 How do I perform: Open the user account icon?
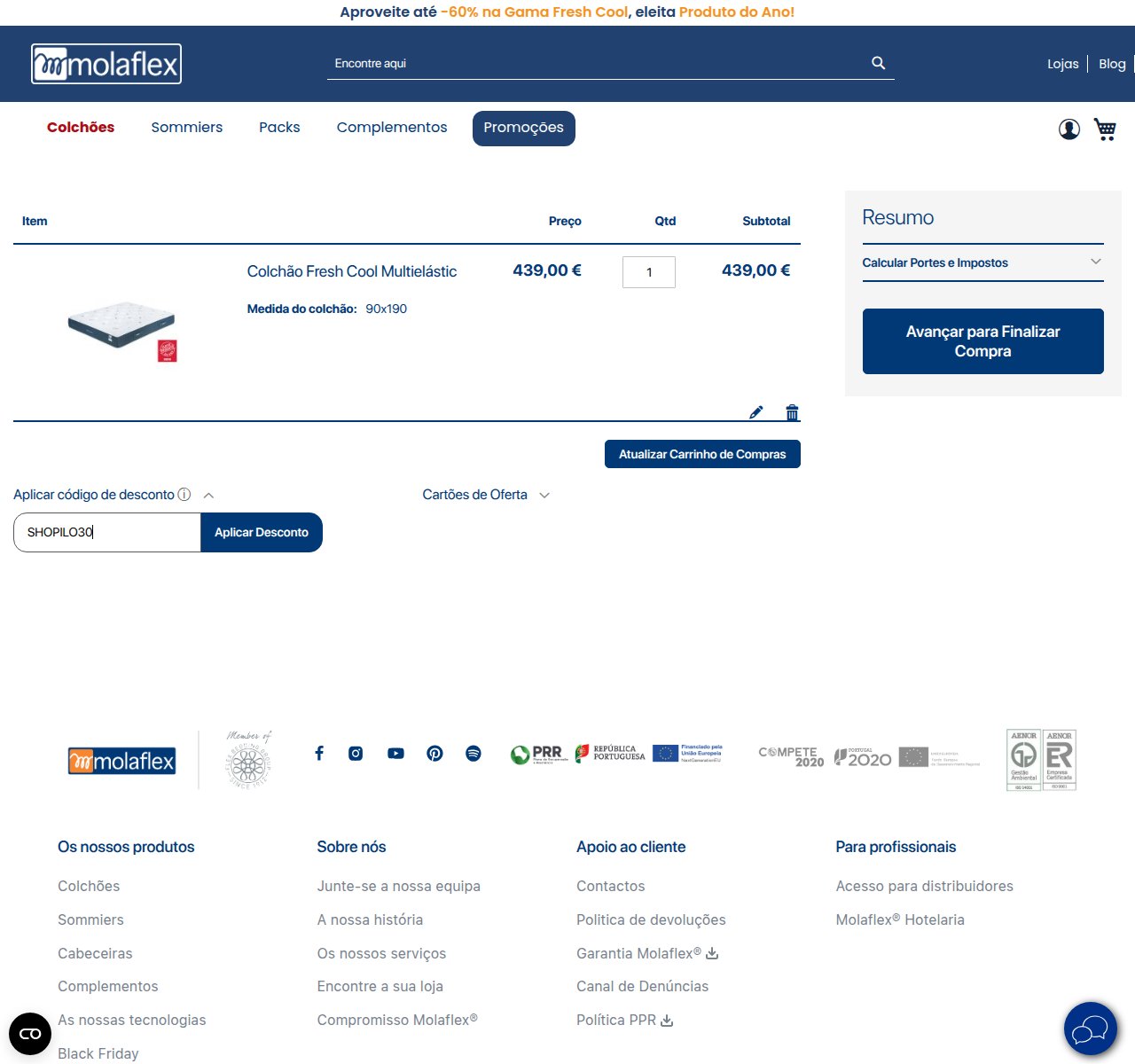point(1069,129)
